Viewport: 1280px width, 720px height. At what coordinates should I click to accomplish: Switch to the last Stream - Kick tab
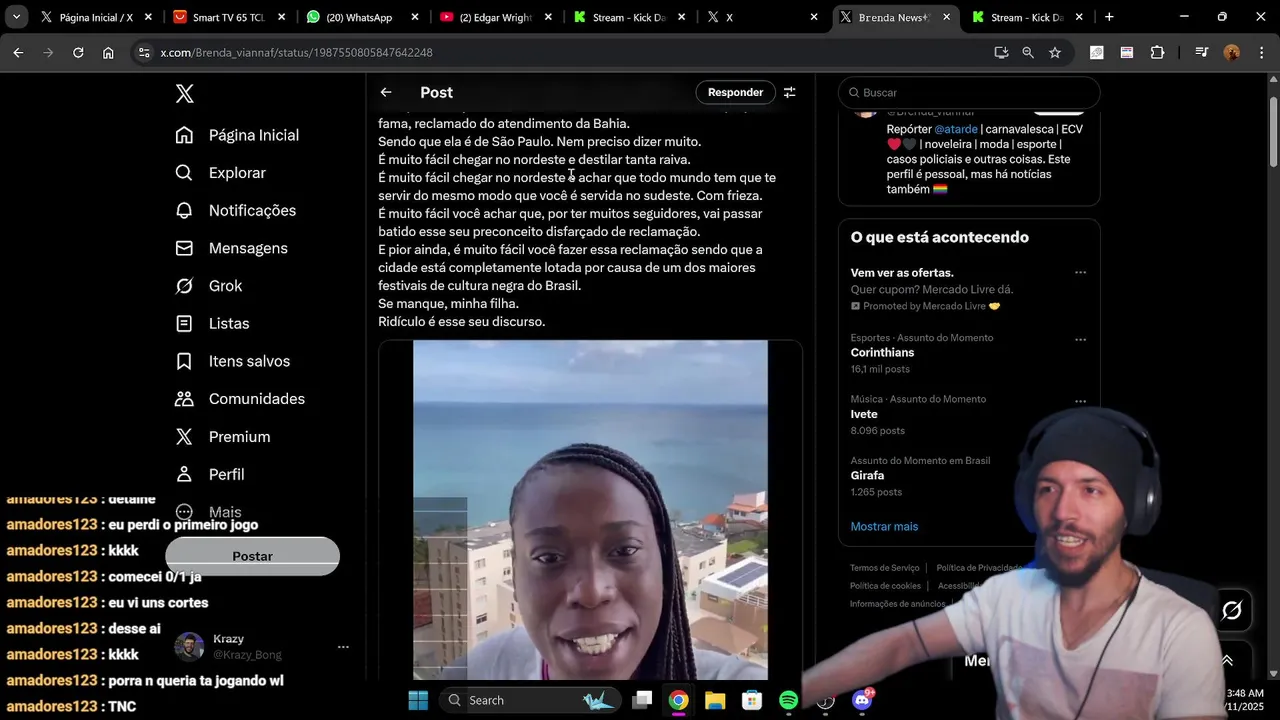[x=1025, y=17]
